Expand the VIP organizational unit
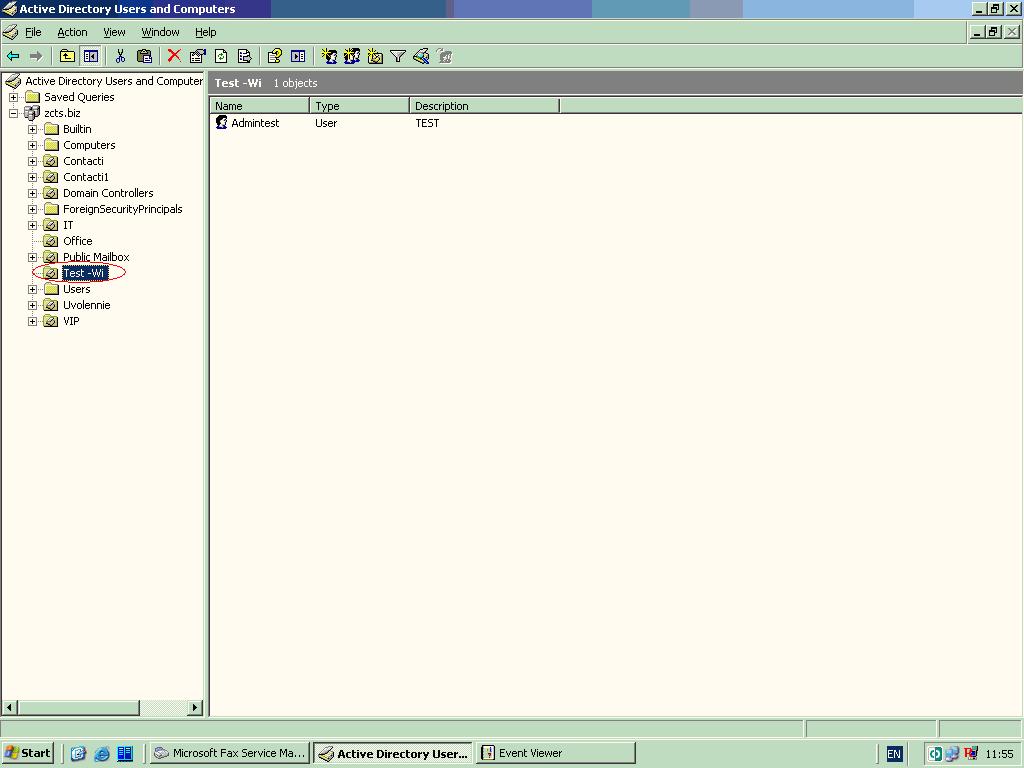This screenshot has width=1024, height=768. click(32, 321)
